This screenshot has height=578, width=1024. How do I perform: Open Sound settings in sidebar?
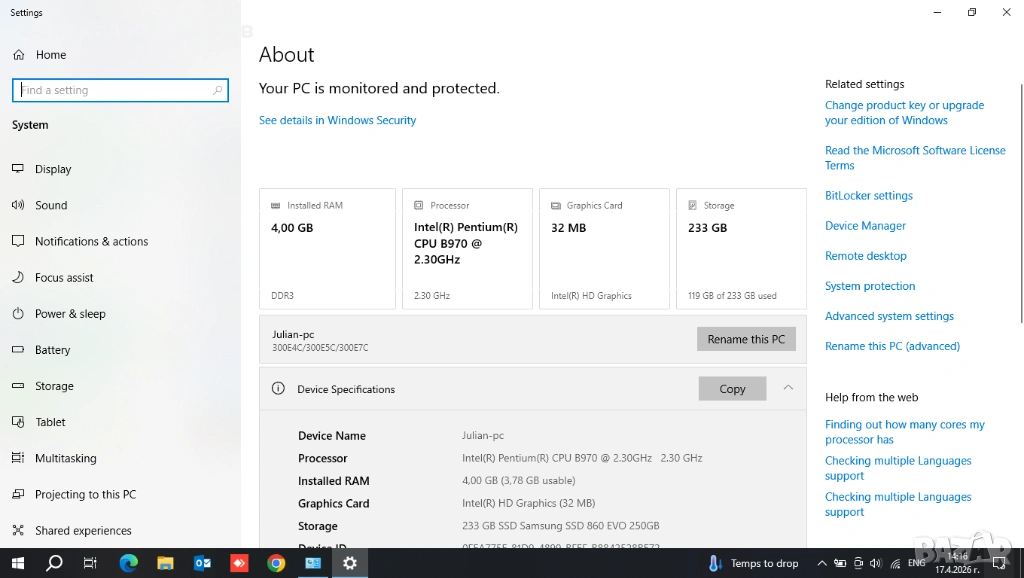point(51,205)
